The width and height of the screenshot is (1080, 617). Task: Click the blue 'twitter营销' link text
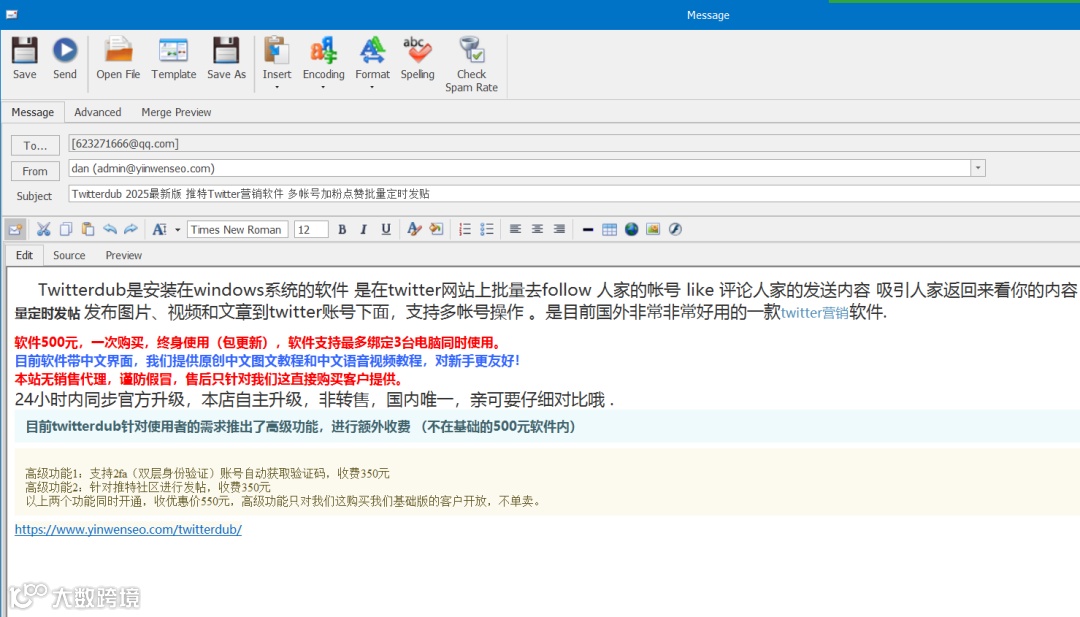814,313
